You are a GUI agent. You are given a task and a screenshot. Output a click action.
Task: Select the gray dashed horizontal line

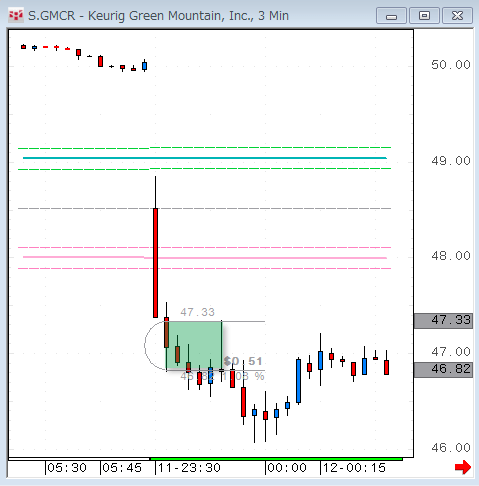(204, 208)
